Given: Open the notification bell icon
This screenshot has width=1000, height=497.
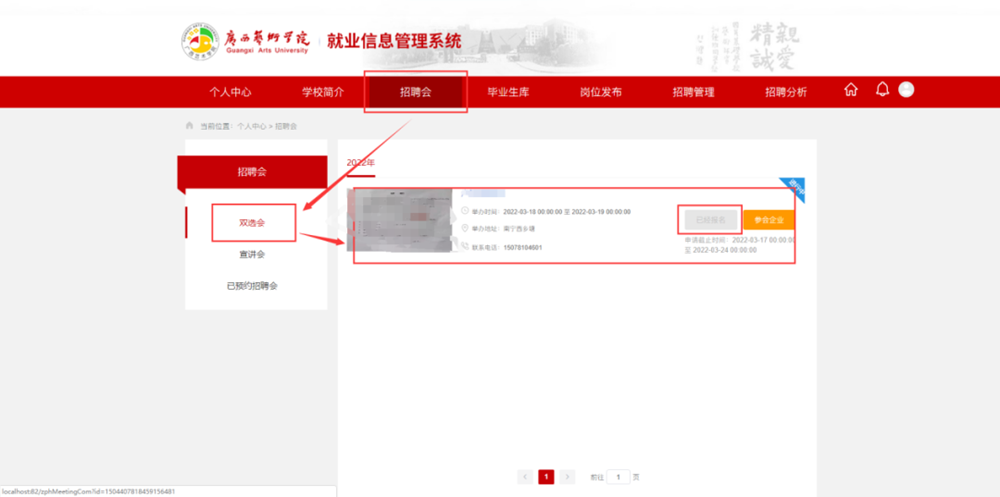Looking at the screenshot, I should tap(882, 89).
